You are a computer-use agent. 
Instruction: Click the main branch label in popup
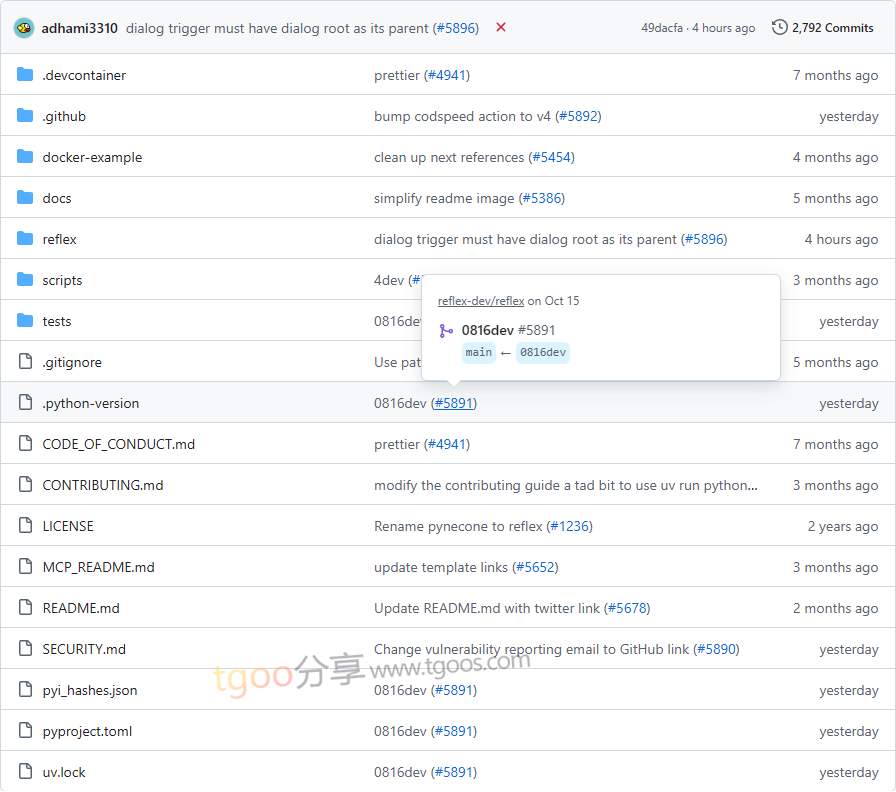pos(479,352)
